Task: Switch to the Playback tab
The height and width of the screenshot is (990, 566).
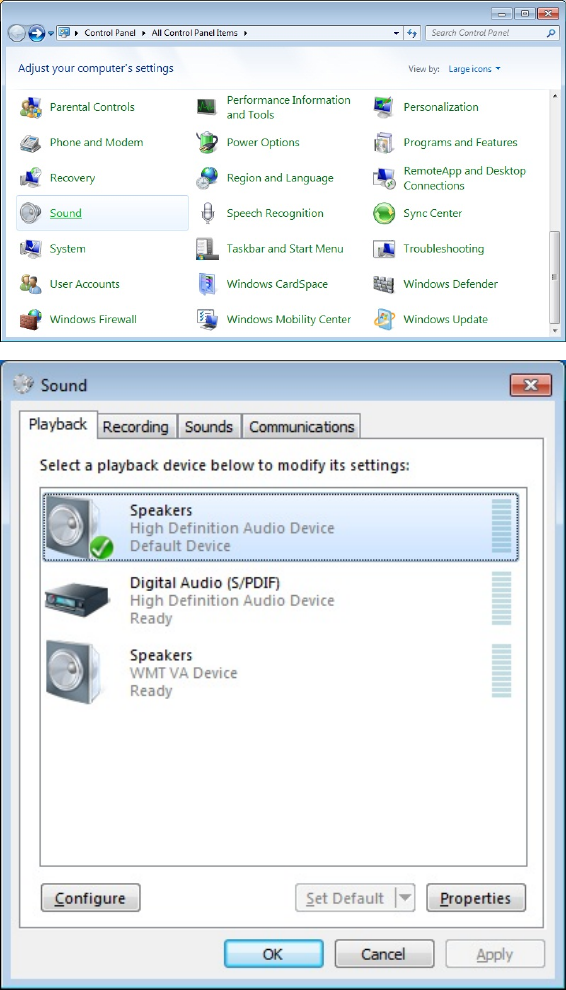Action: click(58, 424)
